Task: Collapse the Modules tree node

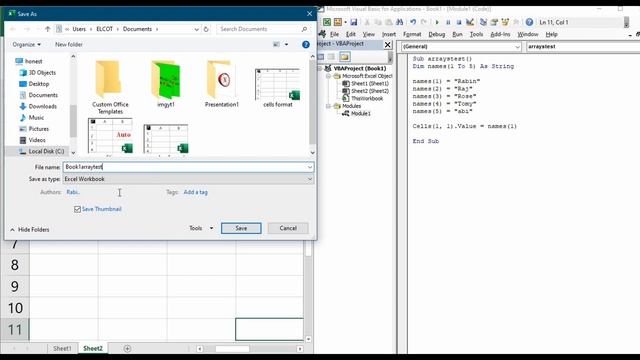Action: [x=329, y=106]
